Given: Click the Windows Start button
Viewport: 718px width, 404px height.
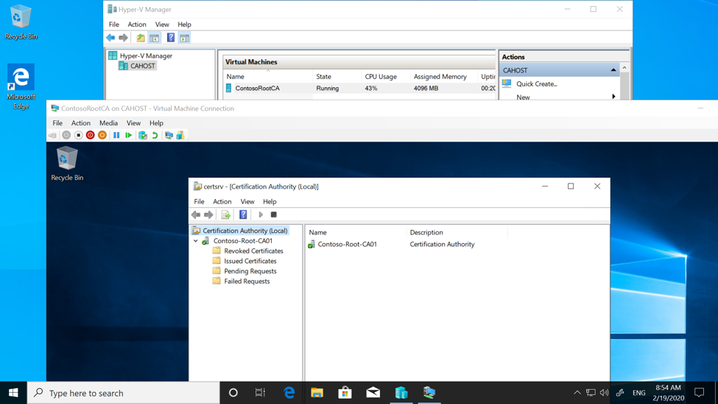Looking at the screenshot, I should (x=13, y=393).
